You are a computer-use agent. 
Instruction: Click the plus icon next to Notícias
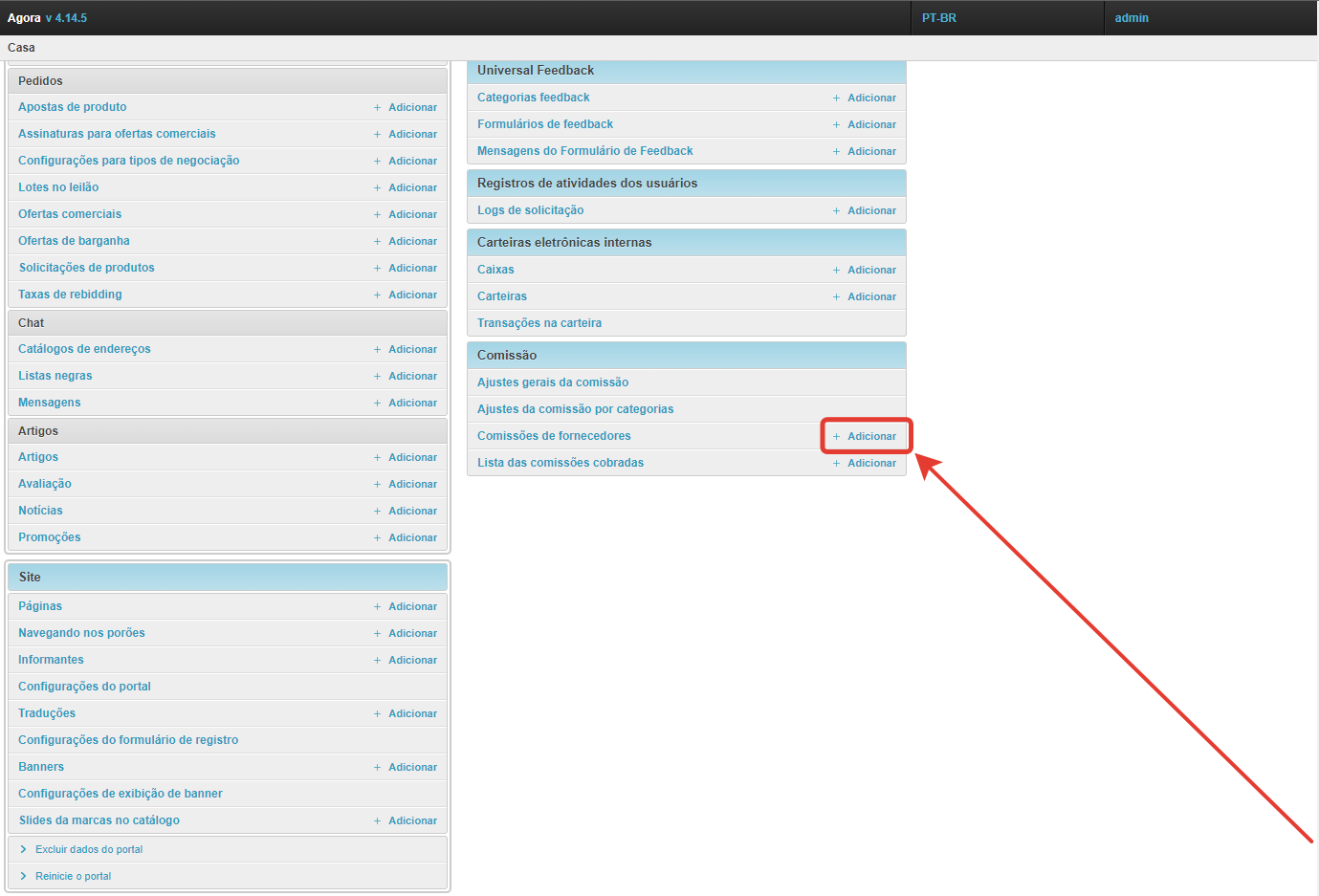point(377,512)
